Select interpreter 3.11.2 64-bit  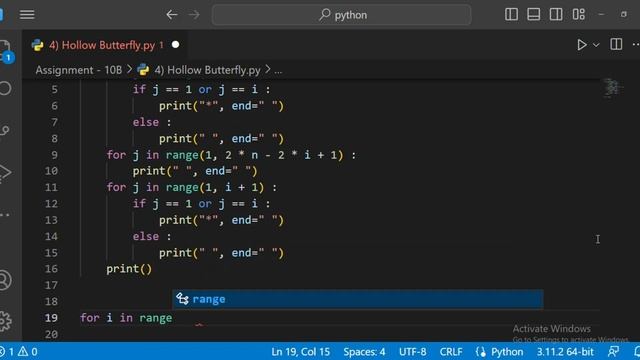(565, 352)
